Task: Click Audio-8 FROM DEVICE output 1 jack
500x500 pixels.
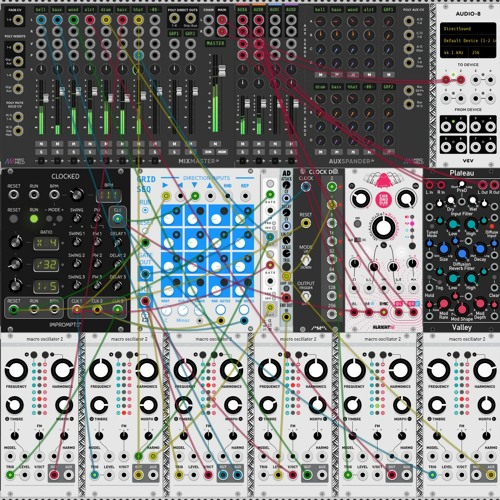Action: (446, 127)
